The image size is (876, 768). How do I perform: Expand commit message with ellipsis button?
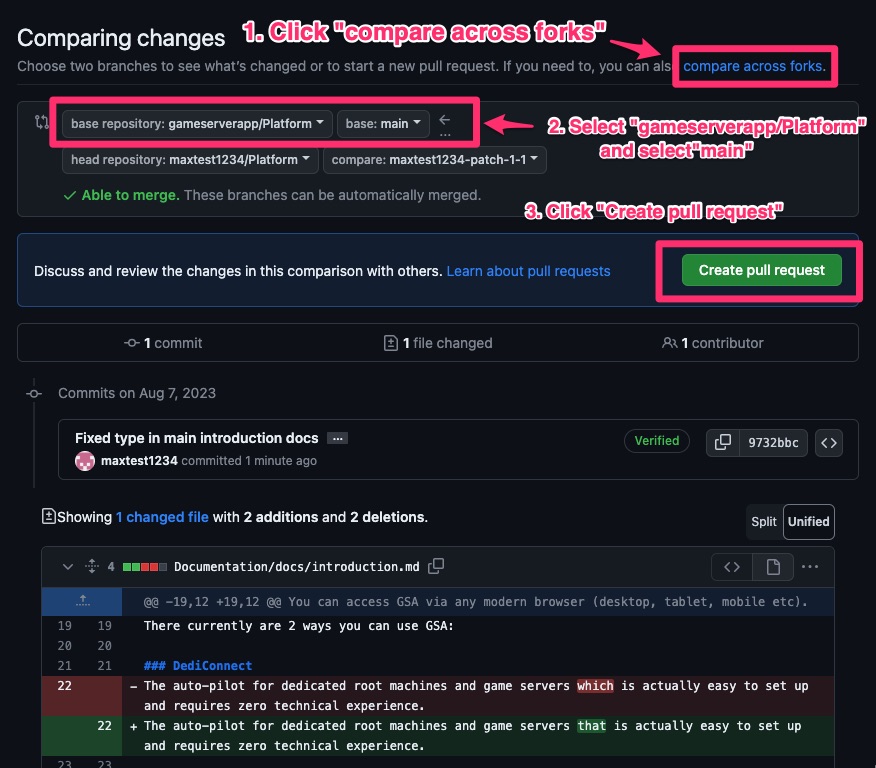pos(337,438)
